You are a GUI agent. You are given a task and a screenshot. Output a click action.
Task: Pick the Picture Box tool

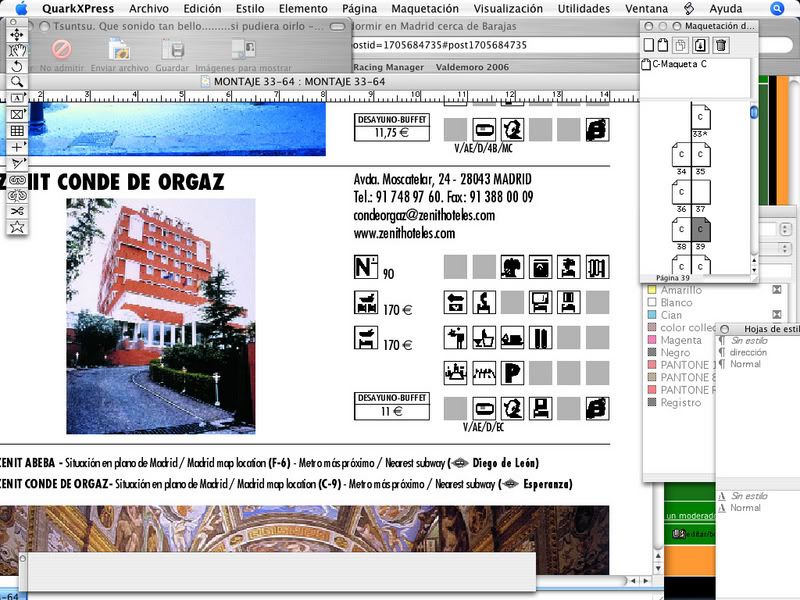[x=17, y=114]
